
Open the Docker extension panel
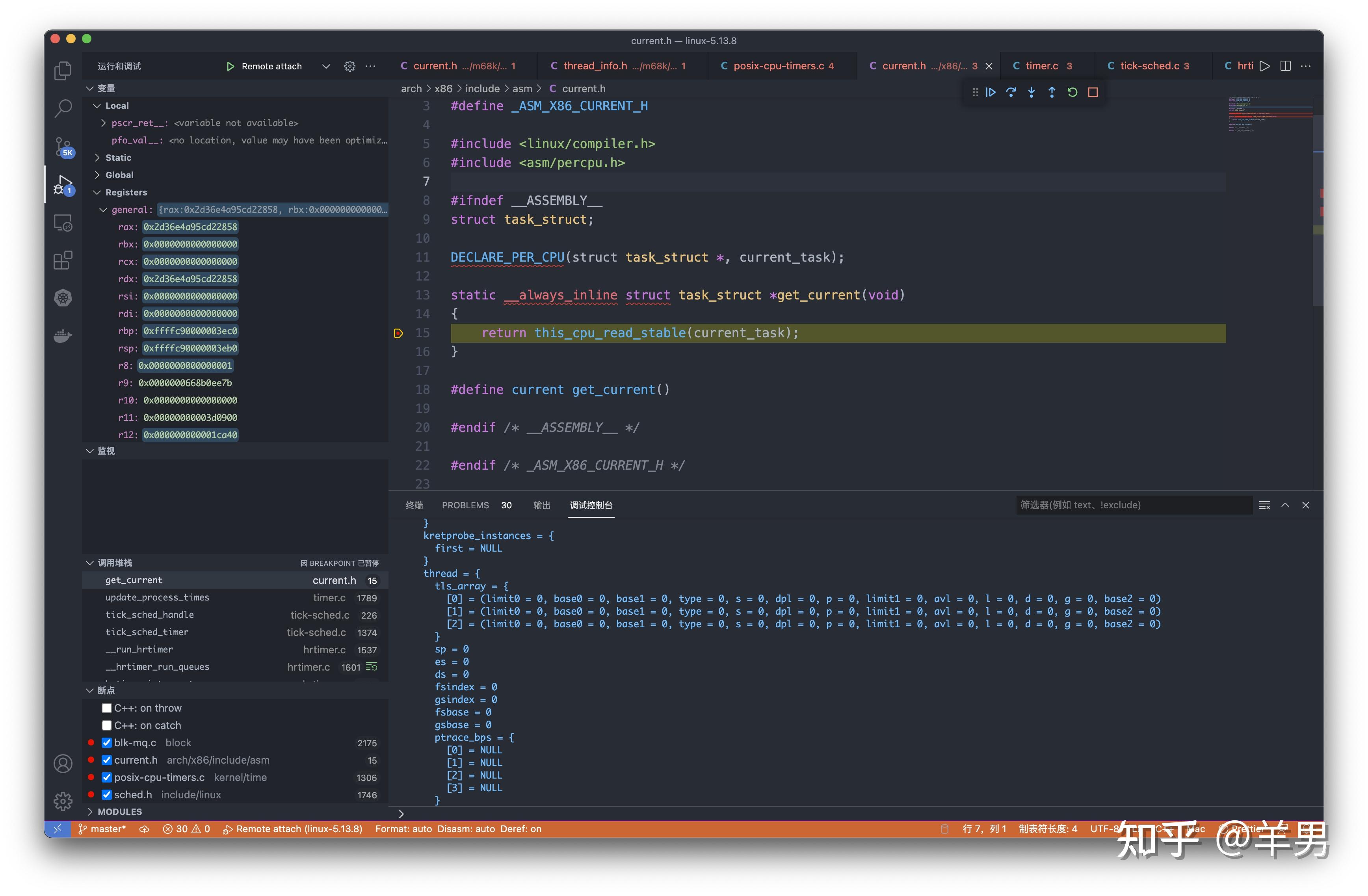tap(62, 336)
